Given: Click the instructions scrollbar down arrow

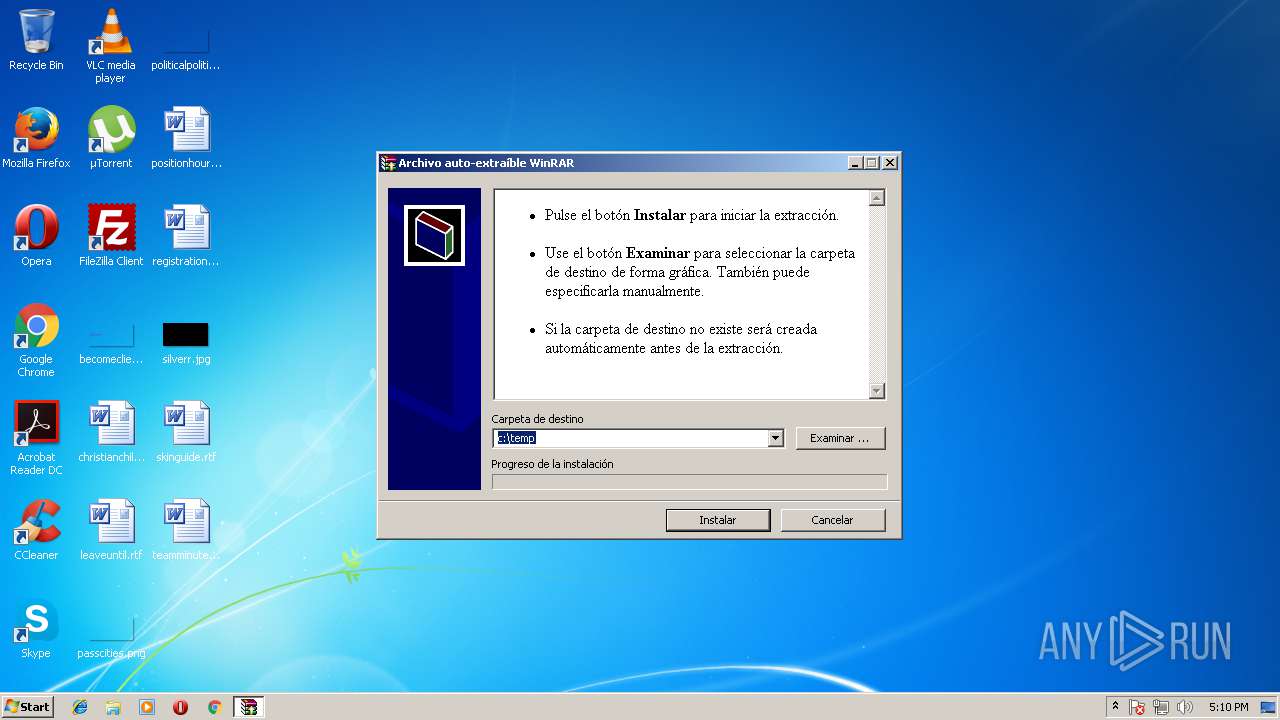Looking at the screenshot, I should coord(877,391).
